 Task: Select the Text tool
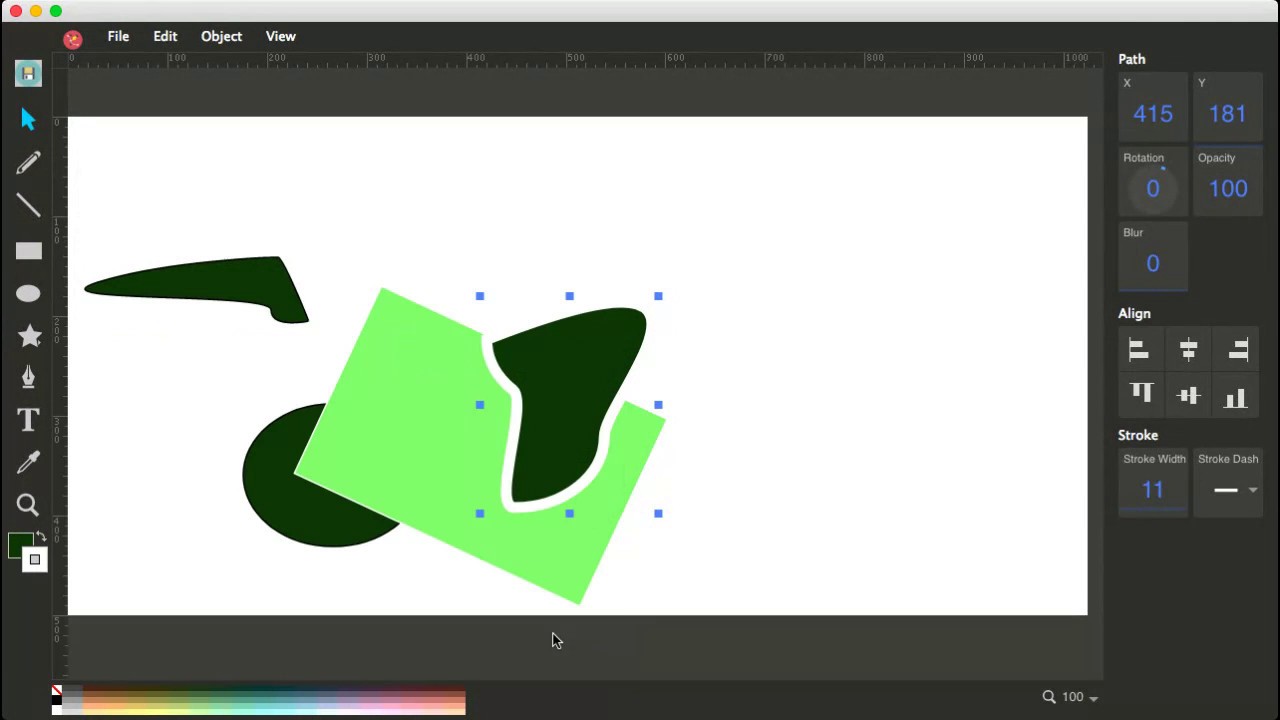pos(27,420)
